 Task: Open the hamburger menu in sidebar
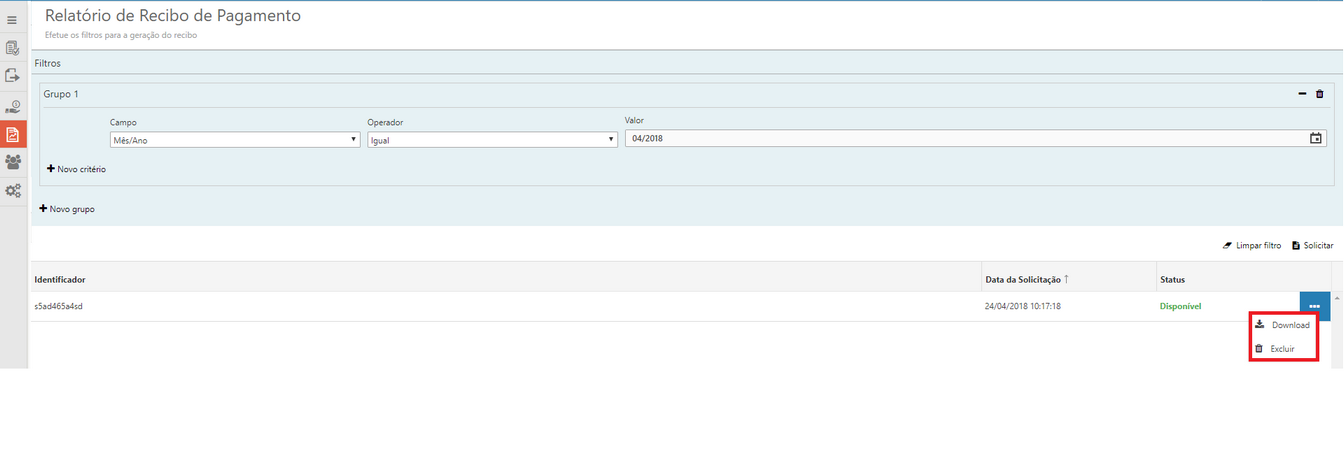(x=12, y=20)
